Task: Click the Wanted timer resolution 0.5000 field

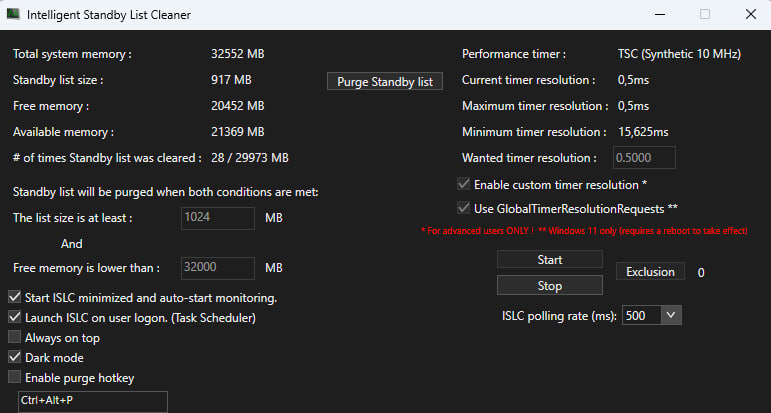Action: (644, 158)
